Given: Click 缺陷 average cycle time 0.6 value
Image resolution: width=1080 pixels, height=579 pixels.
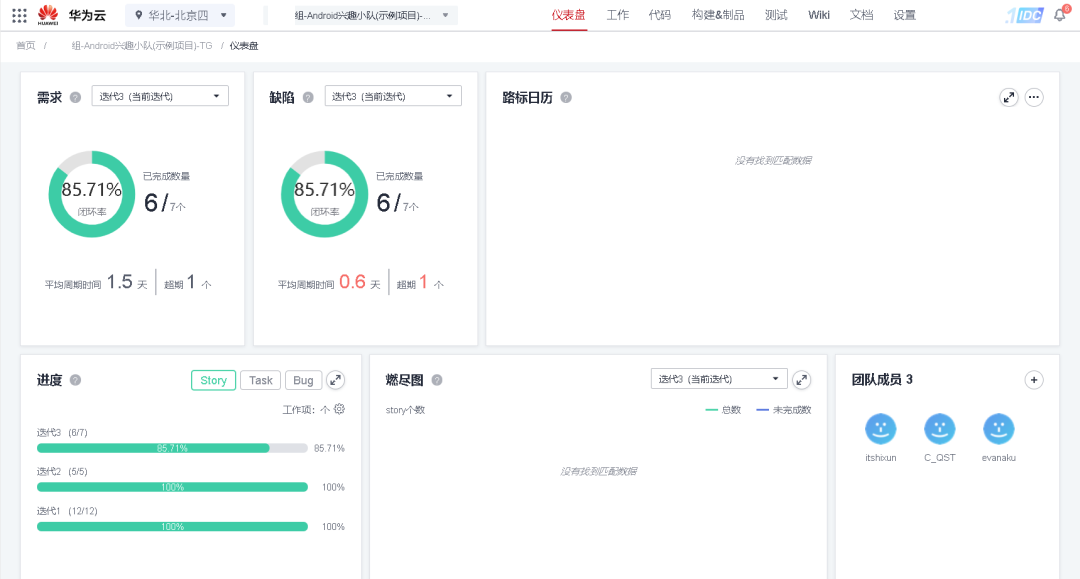Looking at the screenshot, I should [x=353, y=282].
